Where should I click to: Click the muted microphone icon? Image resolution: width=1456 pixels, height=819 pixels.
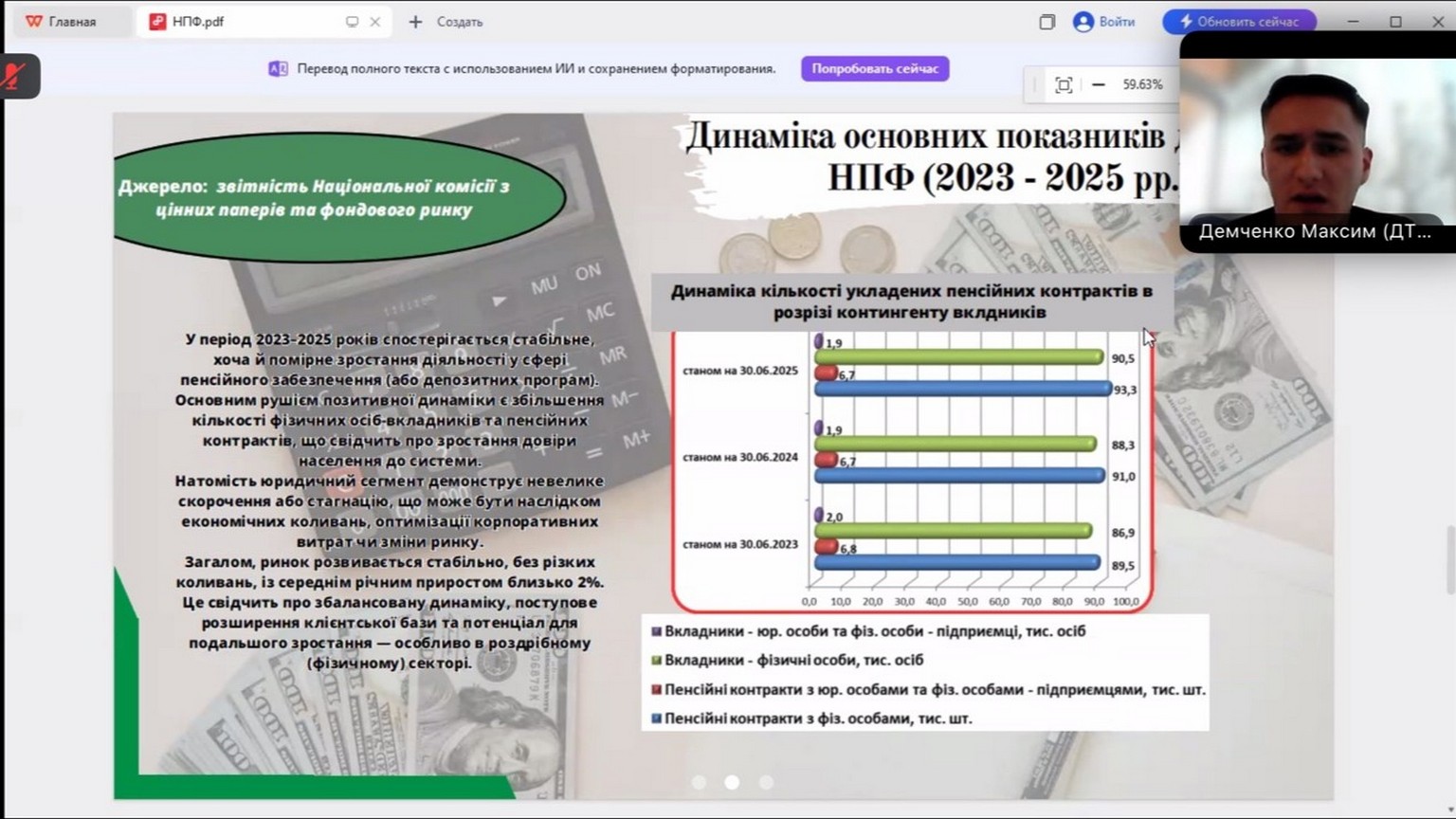click(x=15, y=76)
